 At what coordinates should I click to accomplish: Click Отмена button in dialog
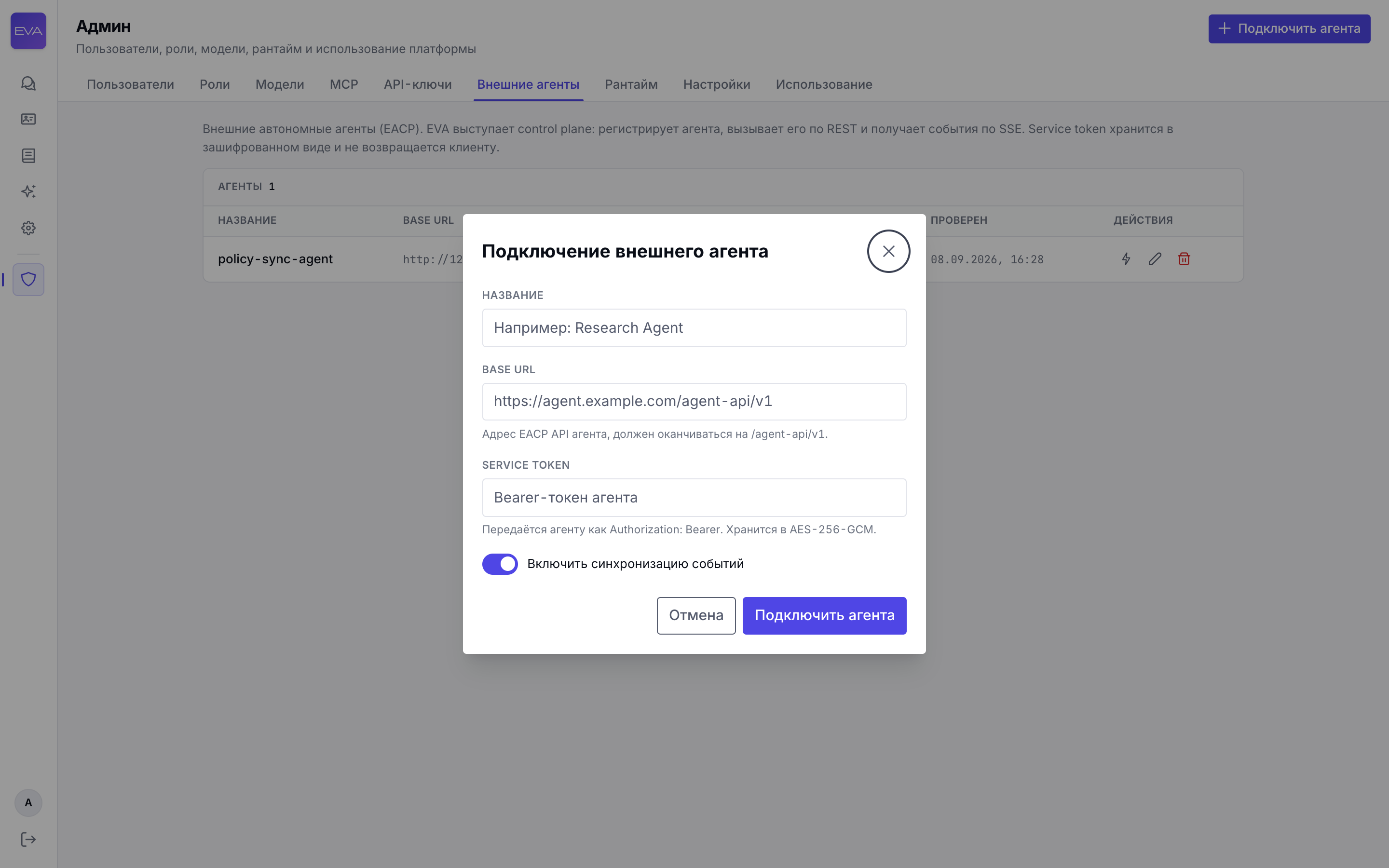pos(696,615)
